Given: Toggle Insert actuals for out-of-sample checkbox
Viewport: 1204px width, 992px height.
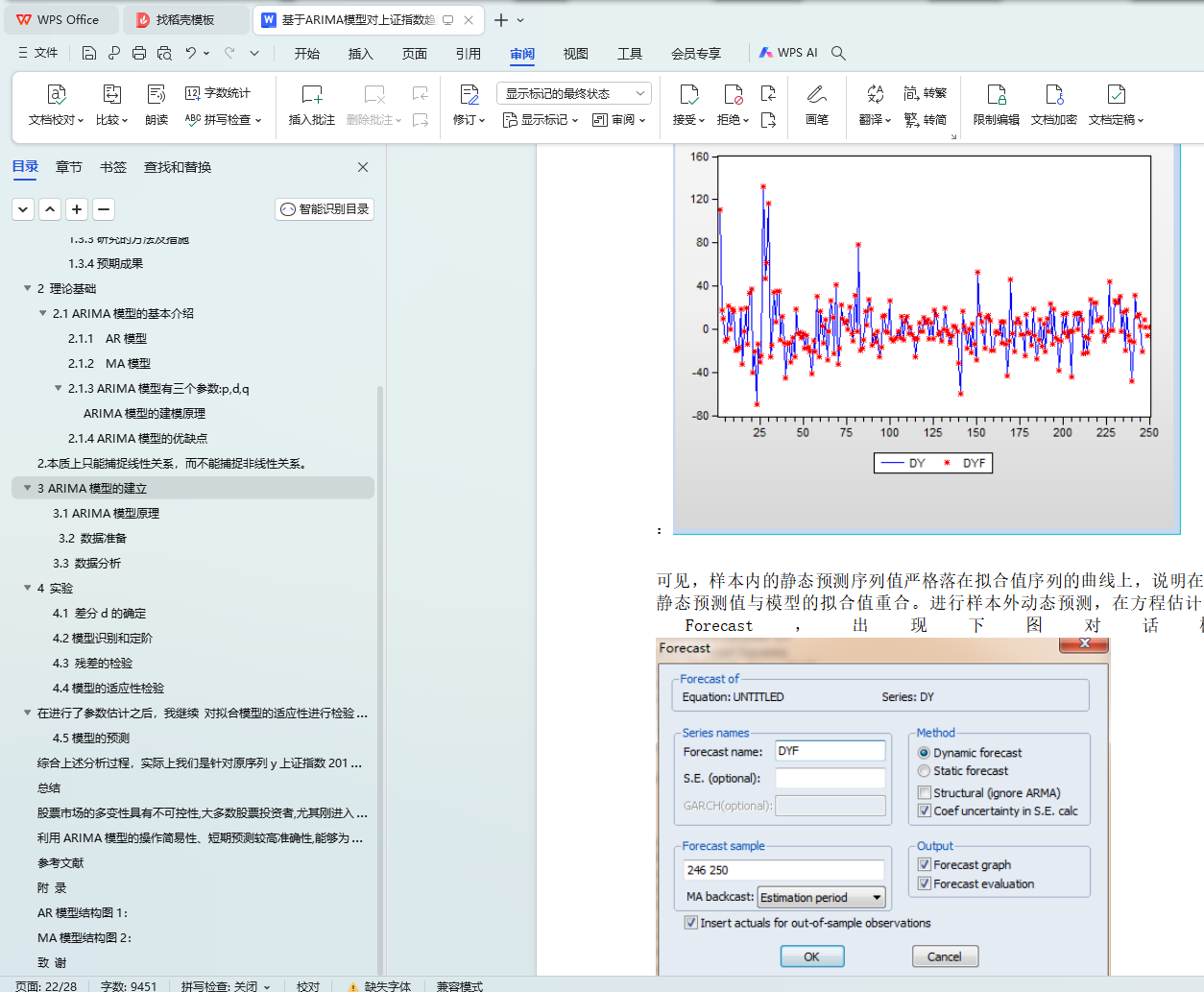Looking at the screenshot, I should click(690, 923).
